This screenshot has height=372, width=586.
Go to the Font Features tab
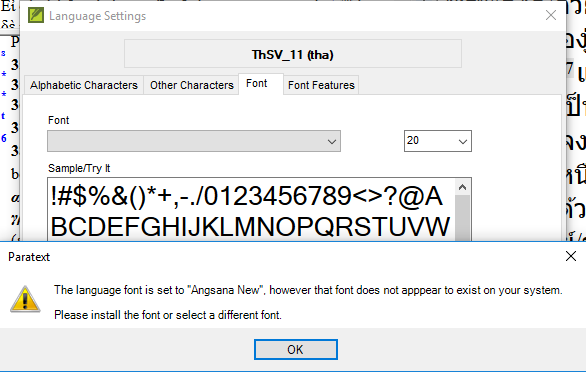point(321,85)
